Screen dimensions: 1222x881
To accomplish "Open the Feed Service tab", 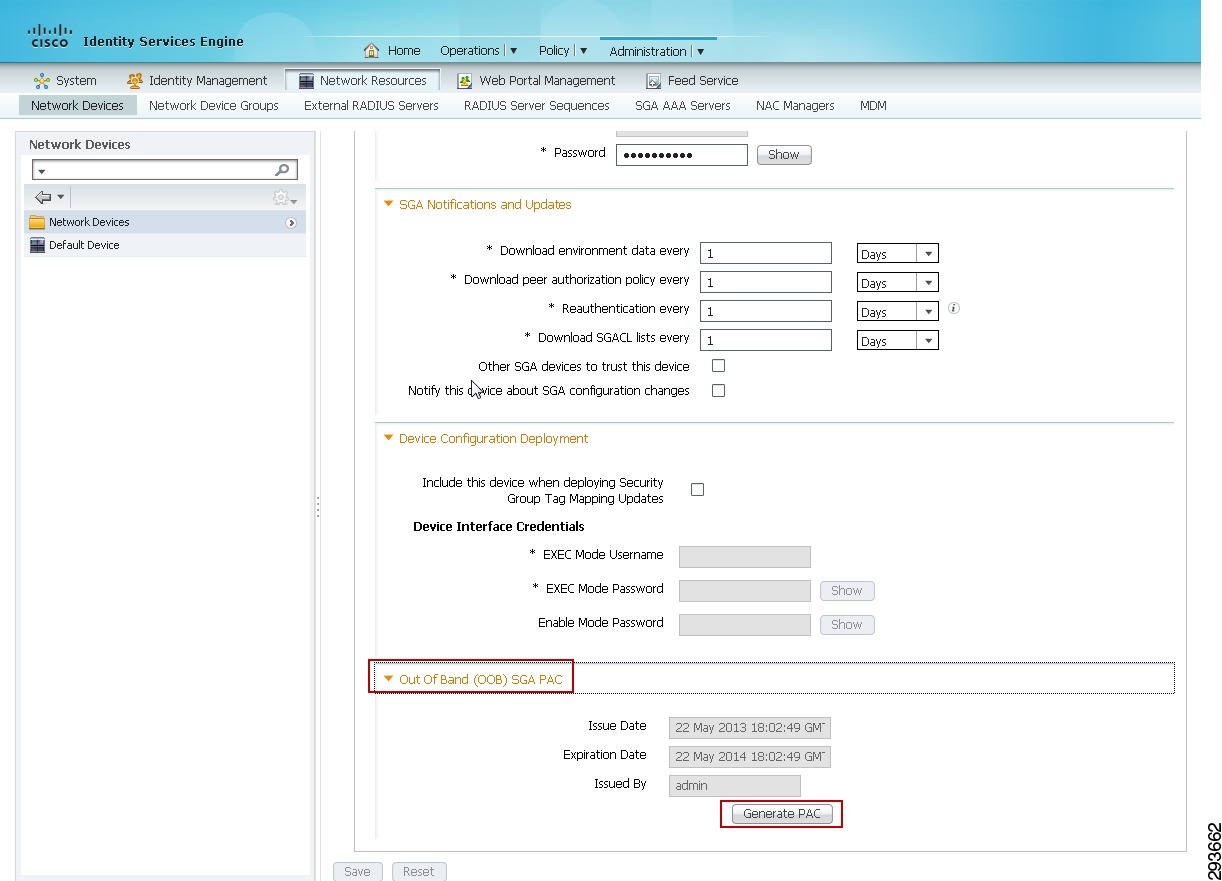I will coord(692,81).
